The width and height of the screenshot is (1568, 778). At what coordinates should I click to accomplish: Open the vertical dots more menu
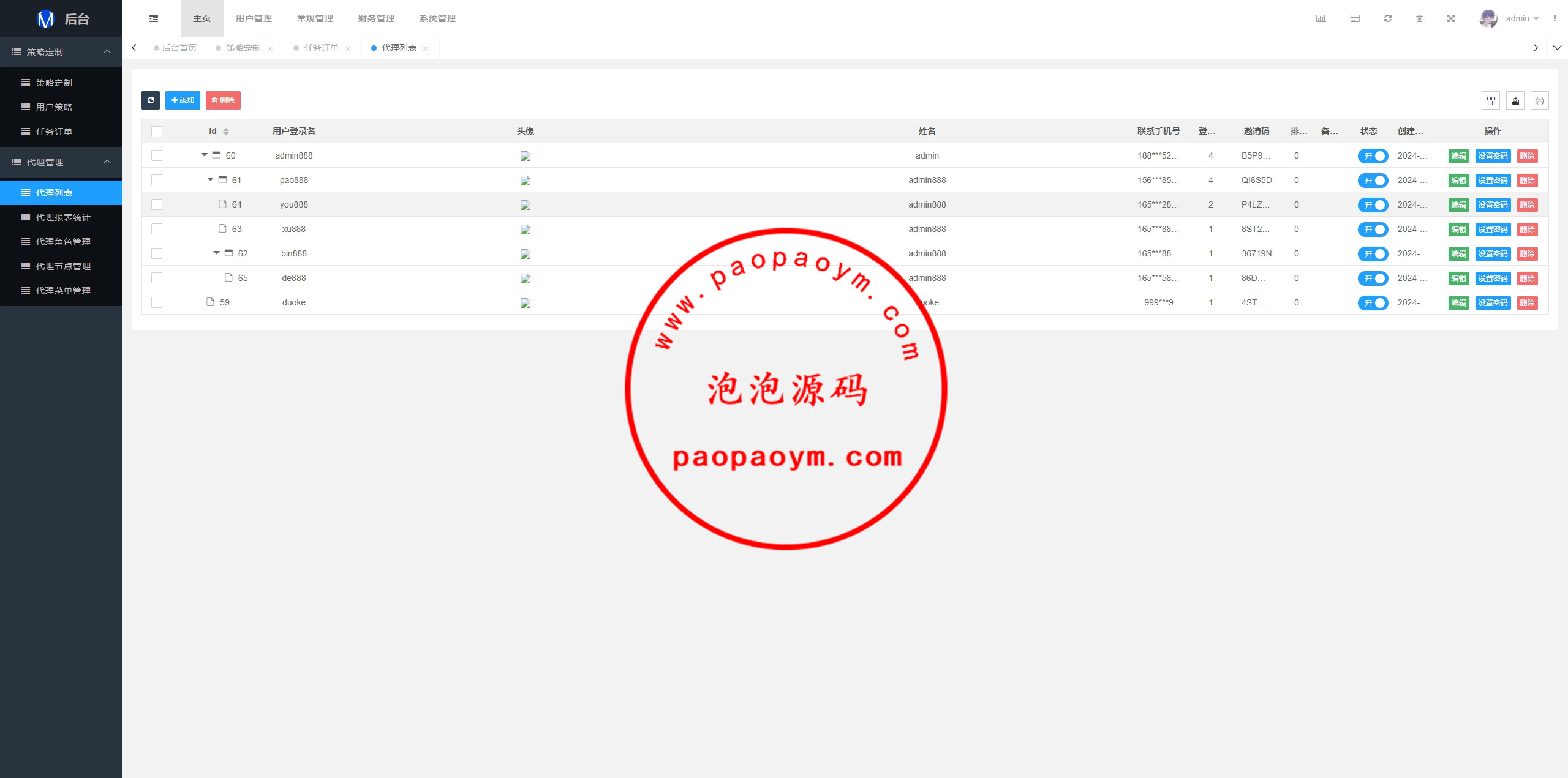point(1555,18)
